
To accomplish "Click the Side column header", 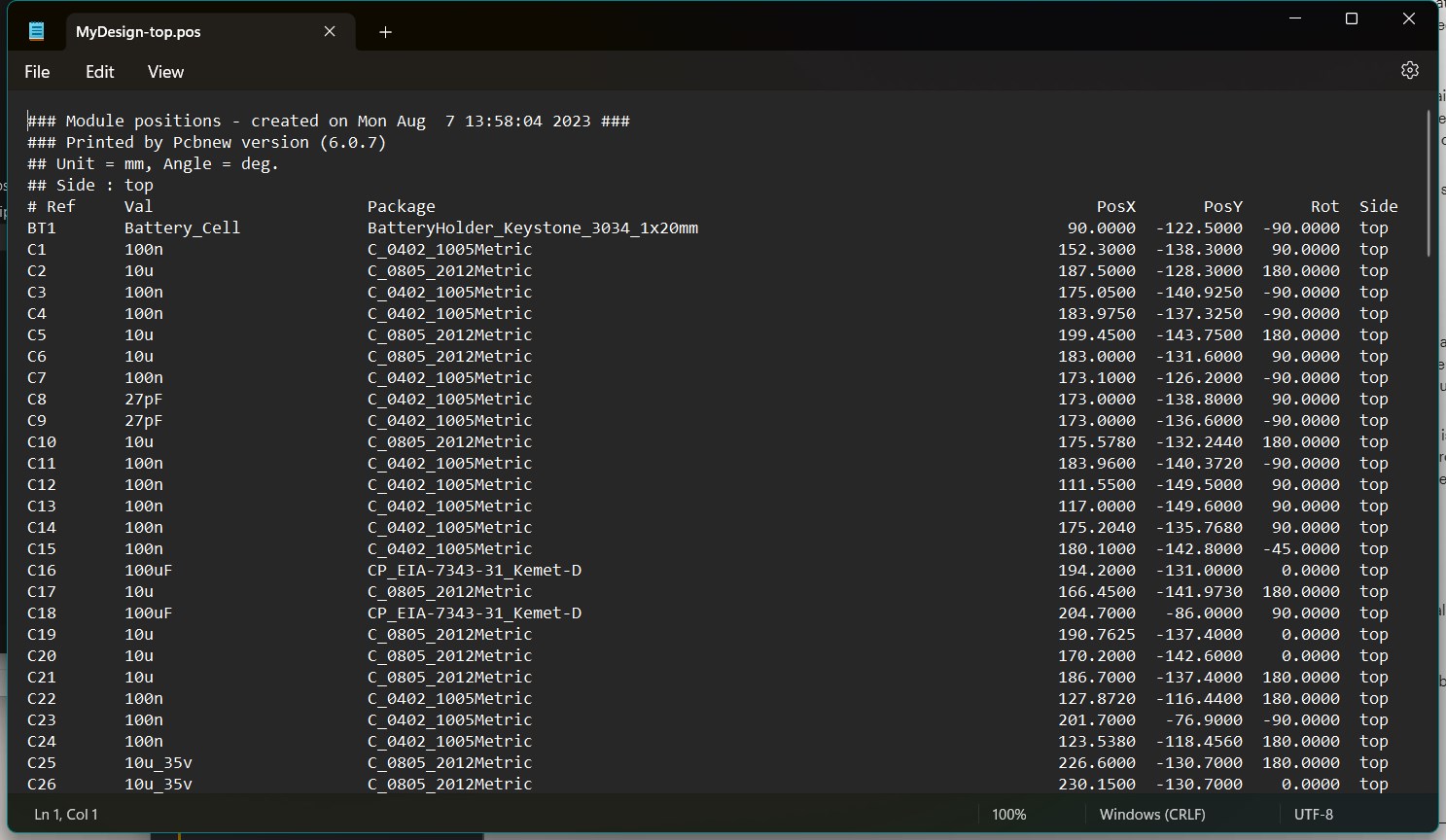I will coord(1379,206).
